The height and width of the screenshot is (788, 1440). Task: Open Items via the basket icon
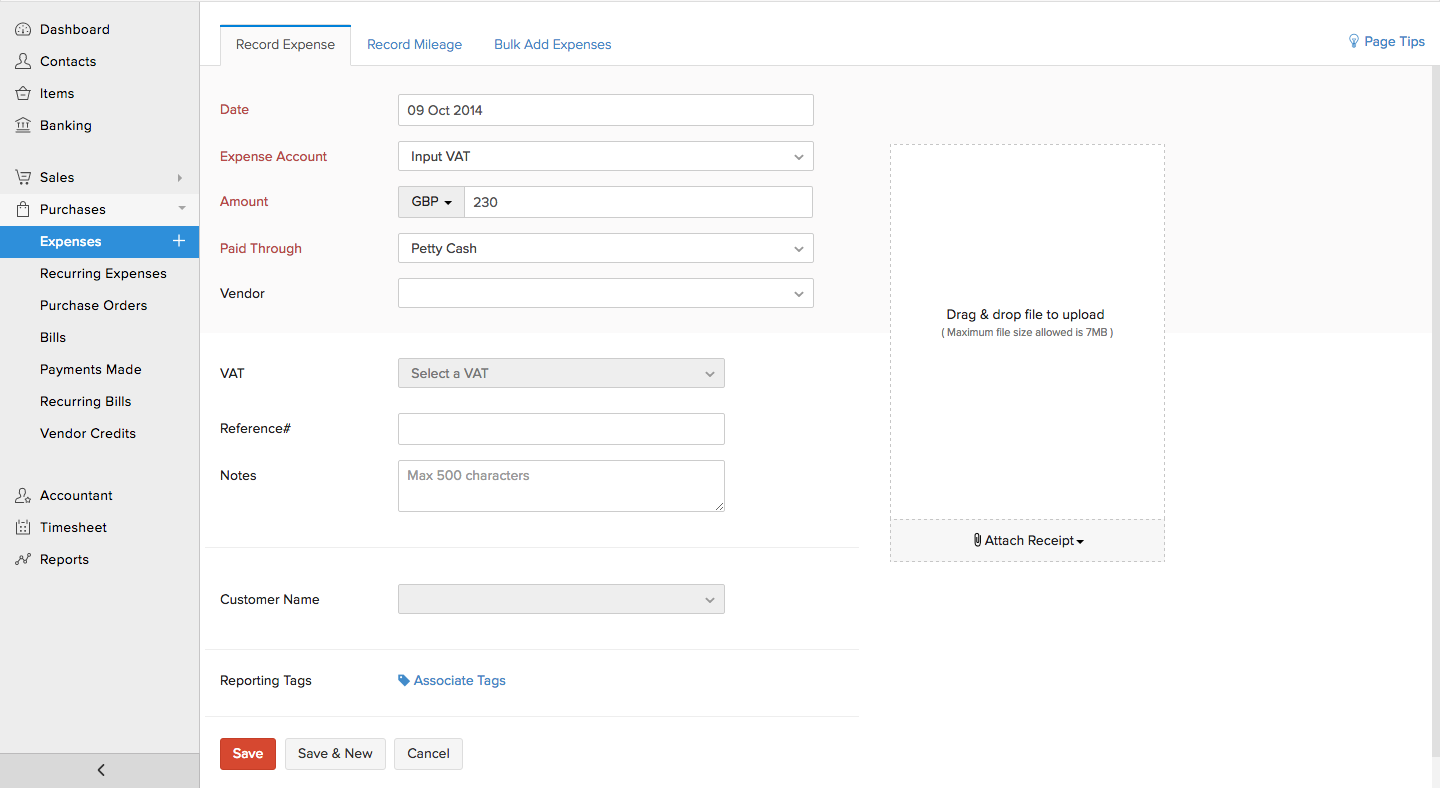23,94
